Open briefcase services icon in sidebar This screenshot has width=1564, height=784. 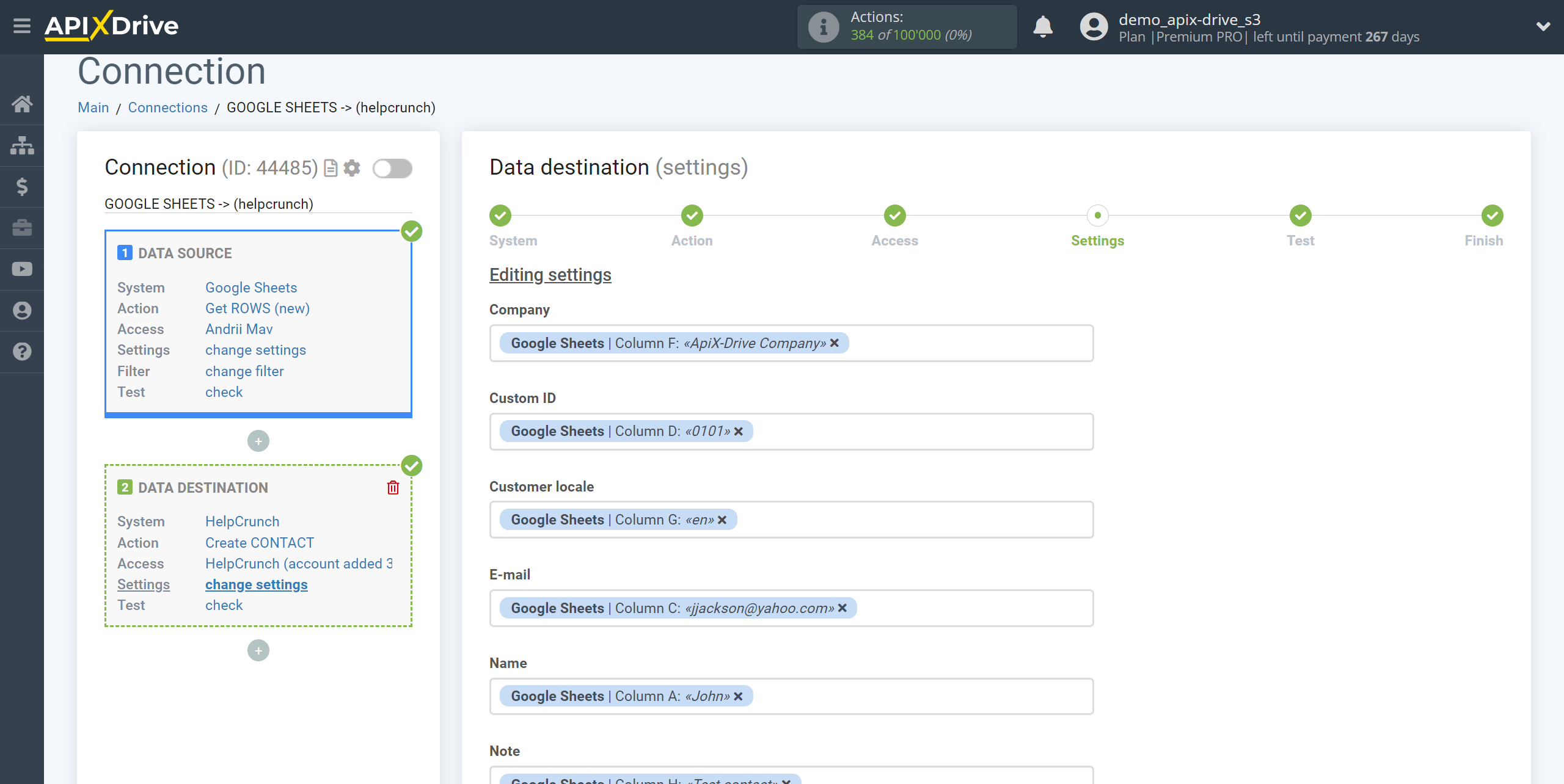[x=22, y=228]
